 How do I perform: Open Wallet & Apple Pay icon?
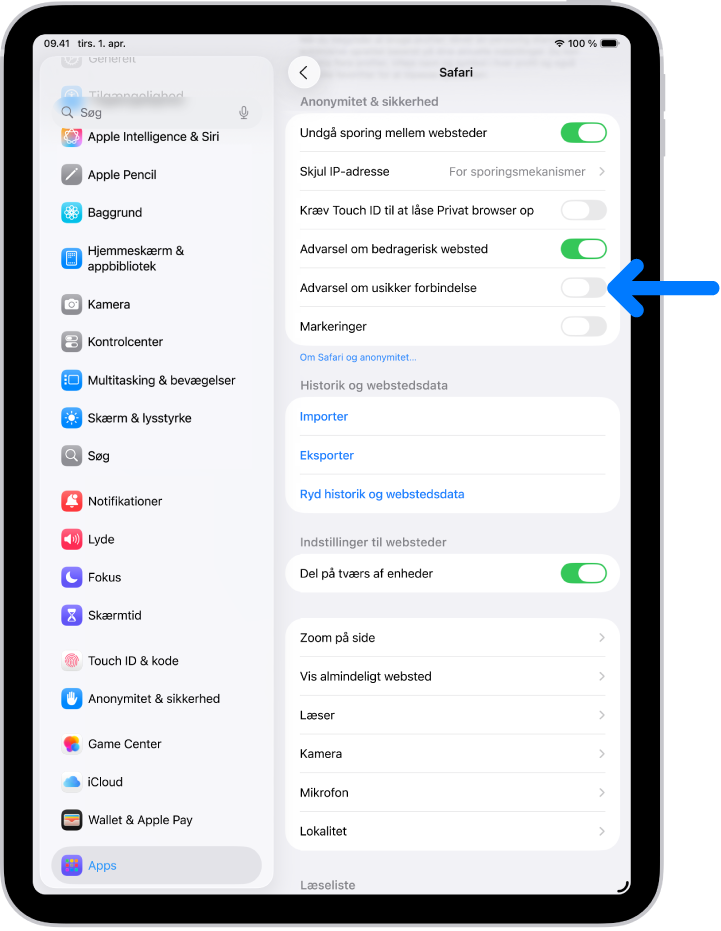coord(72,820)
